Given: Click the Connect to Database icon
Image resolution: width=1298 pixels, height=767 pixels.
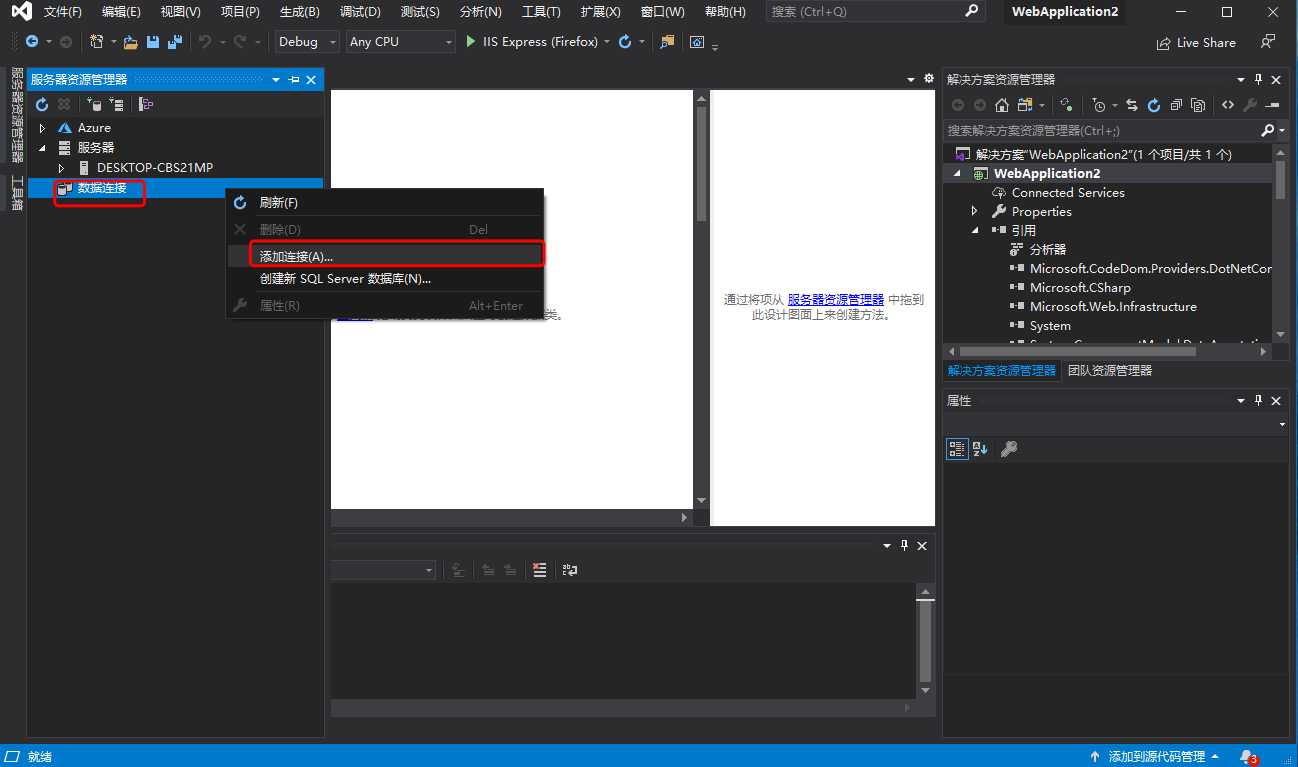Looking at the screenshot, I should pos(93,104).
